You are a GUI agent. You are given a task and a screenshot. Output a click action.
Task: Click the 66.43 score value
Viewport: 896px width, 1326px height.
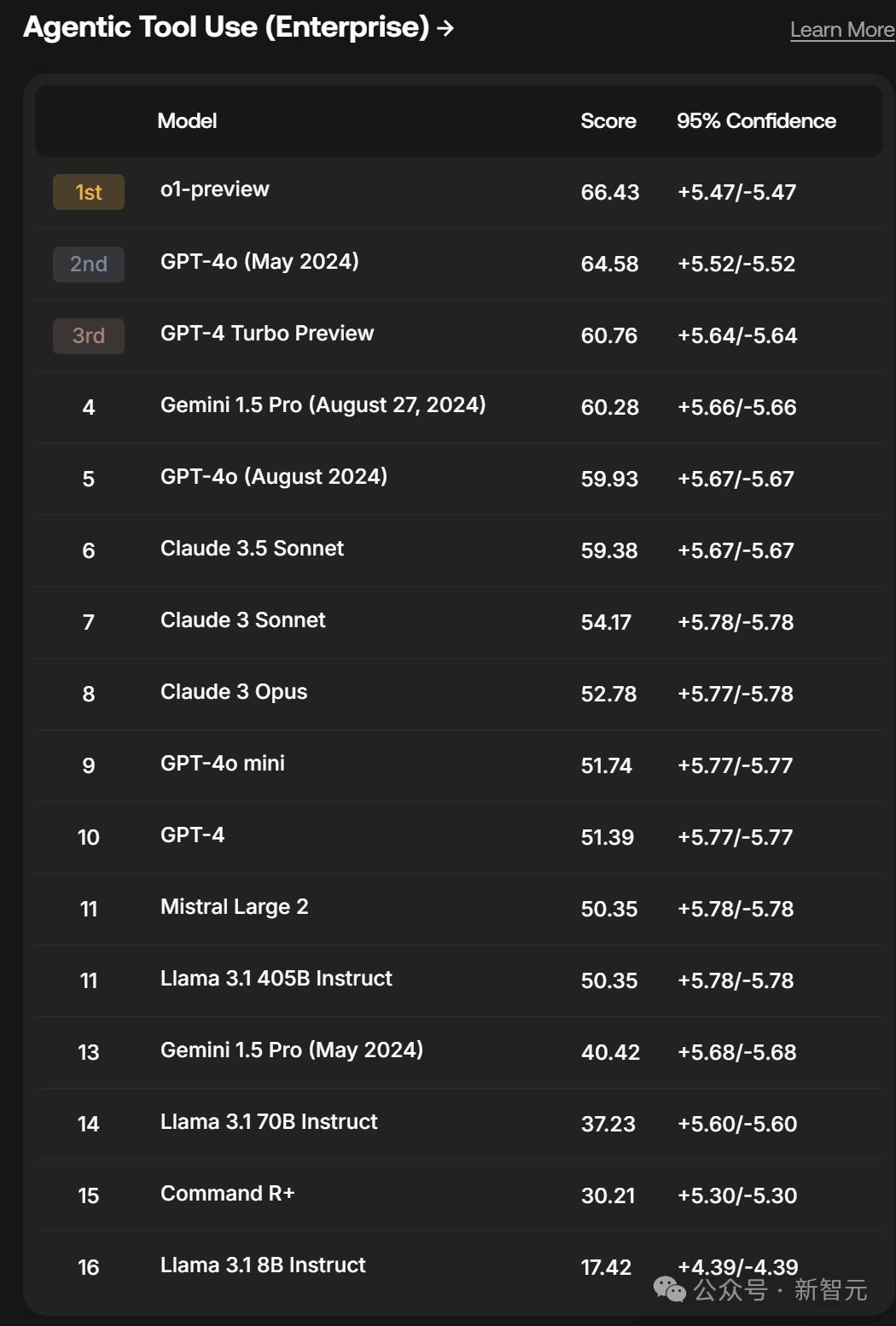tap(609, 193)
